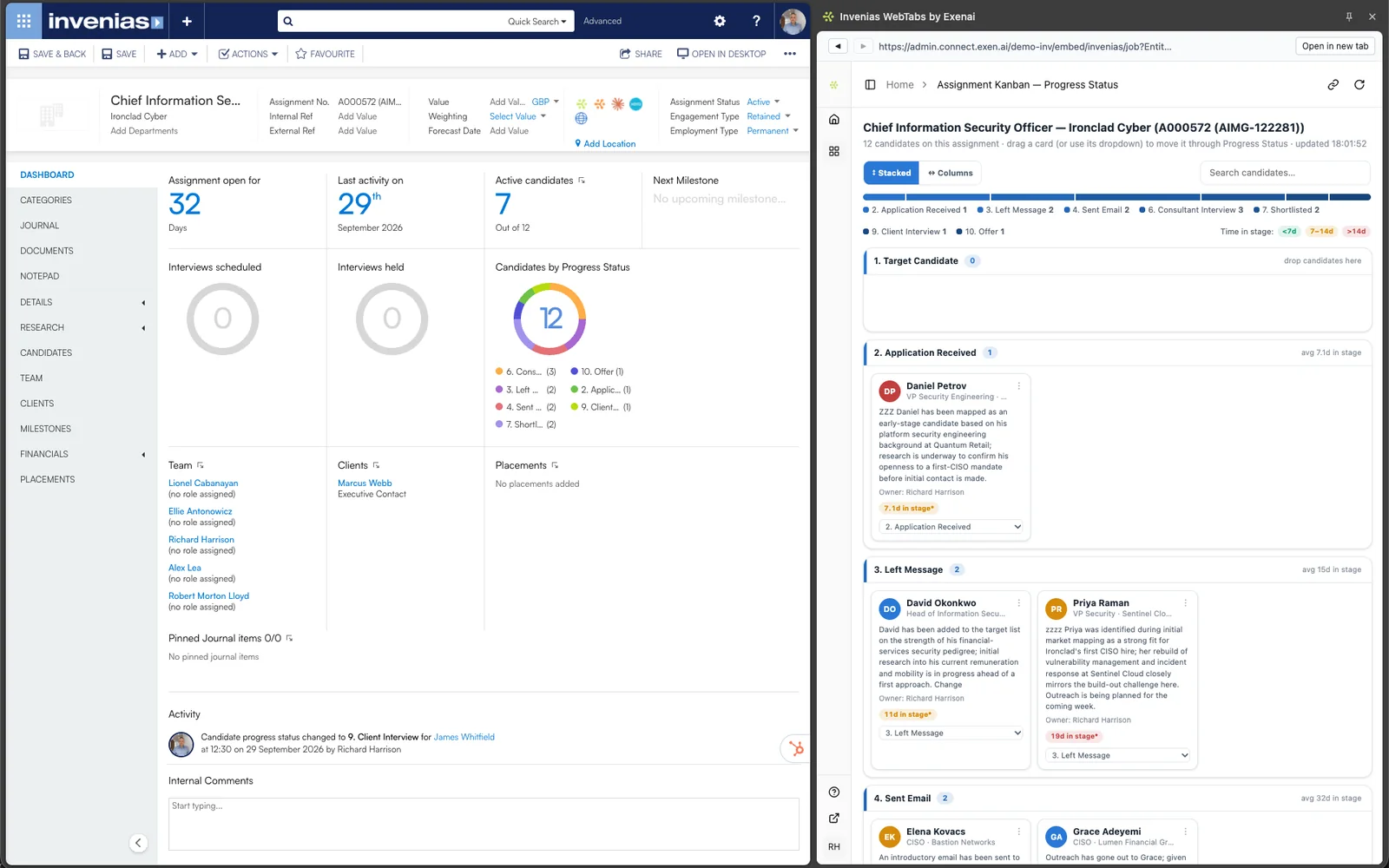This screenshot has width=1389, height=868.
Task: Change Assignment Status Active dropdown
Action: coord(764,102)
